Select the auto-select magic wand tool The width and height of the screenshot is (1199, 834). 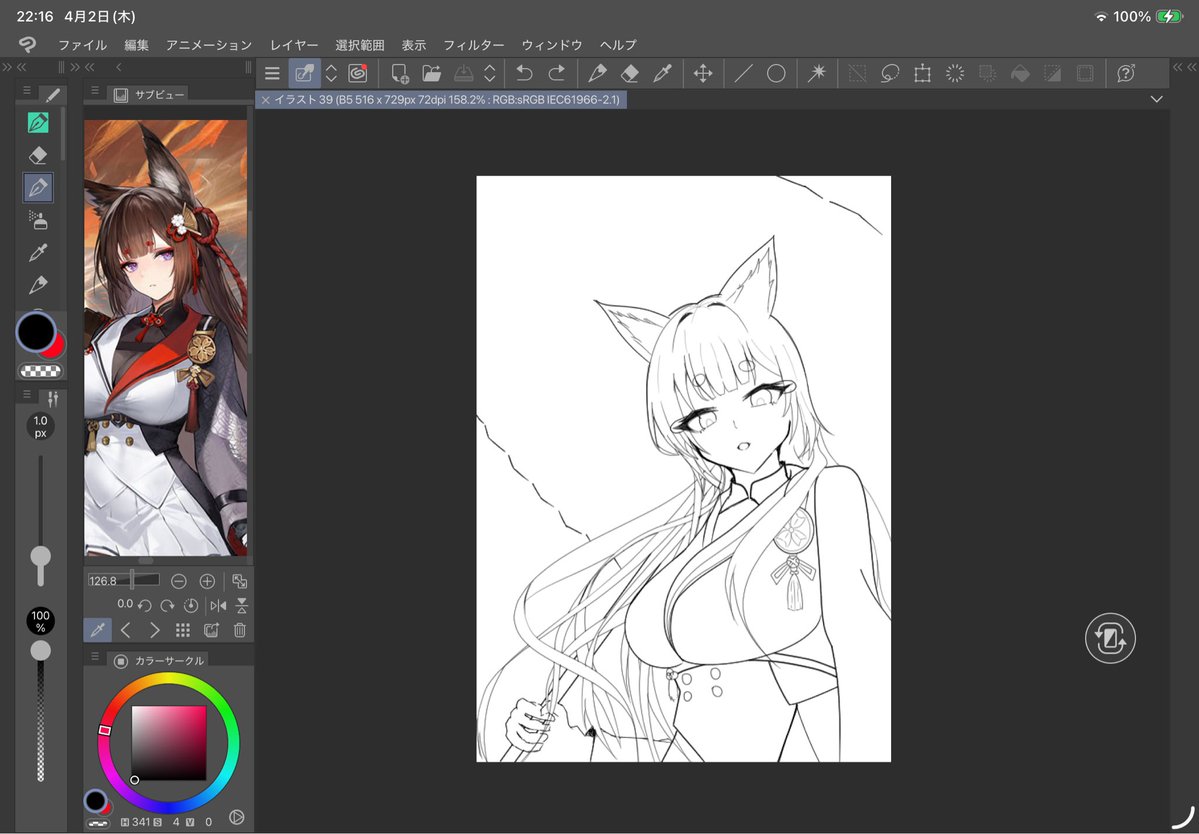pos(817,73)
